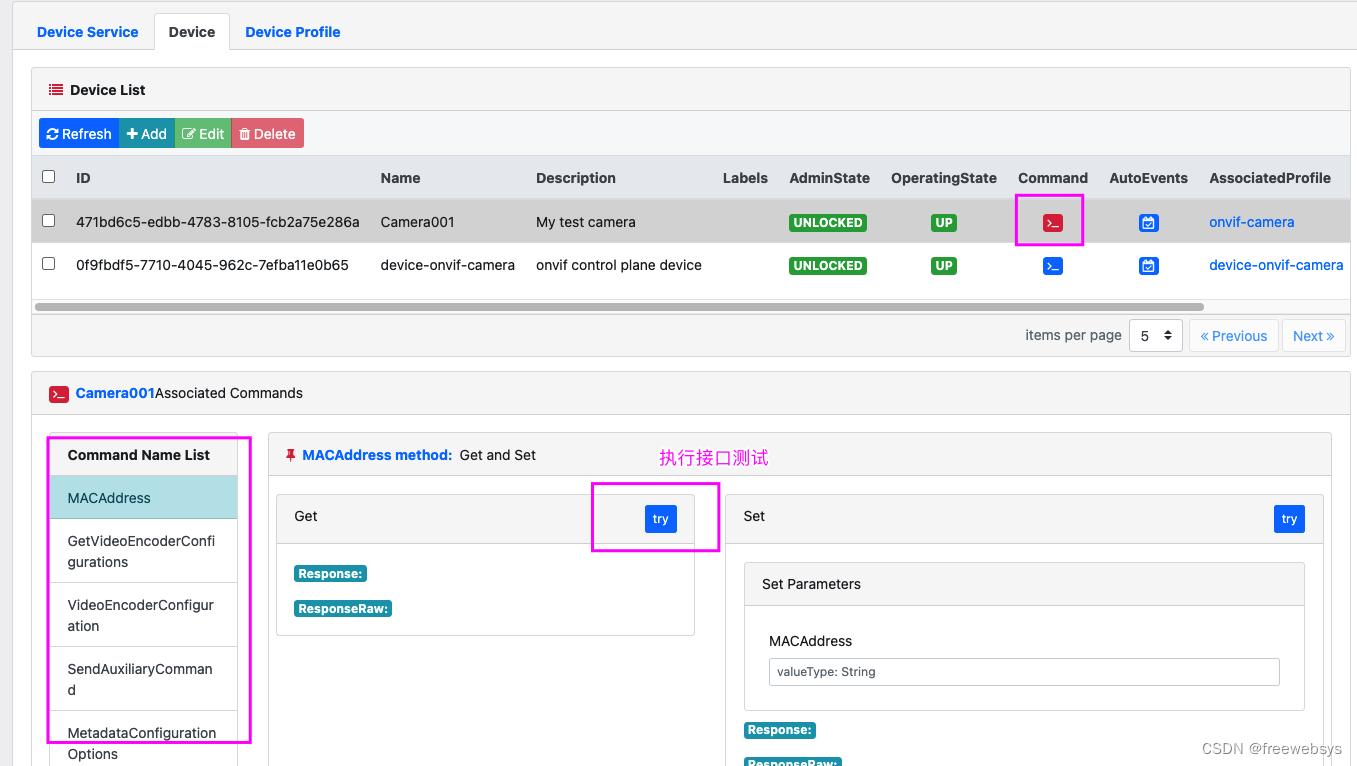Open the onvif-camera associated profile link
Screen dimensions: 1357x766
point(1251,222)
